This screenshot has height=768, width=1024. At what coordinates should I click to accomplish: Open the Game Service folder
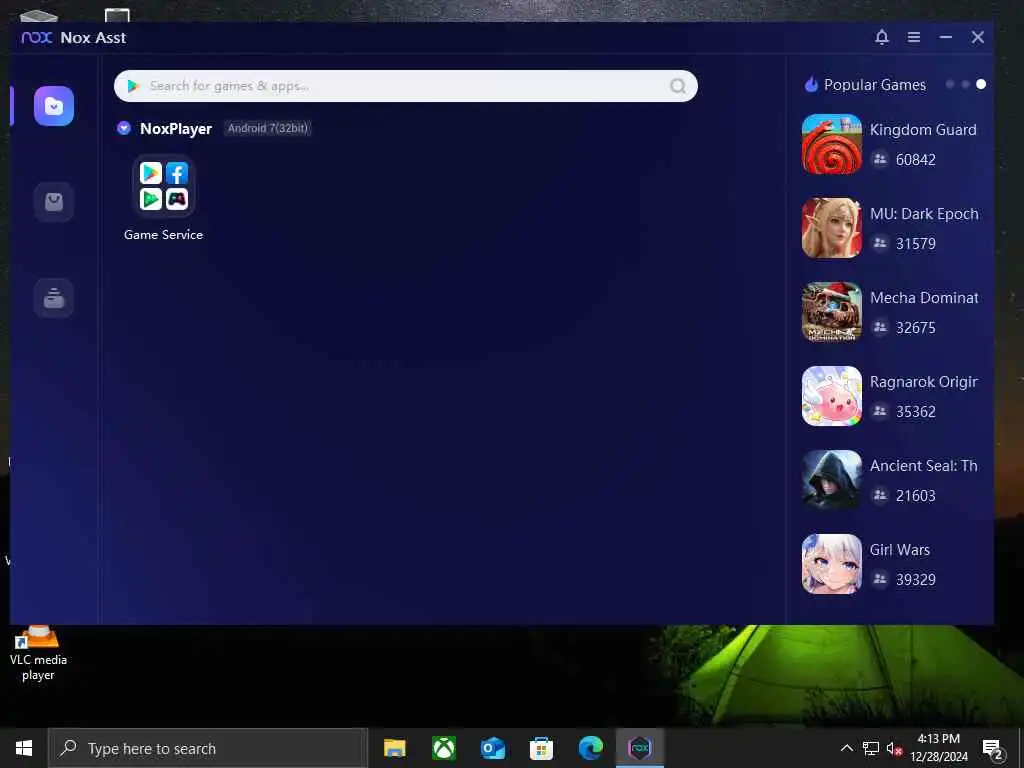(163, 186)
